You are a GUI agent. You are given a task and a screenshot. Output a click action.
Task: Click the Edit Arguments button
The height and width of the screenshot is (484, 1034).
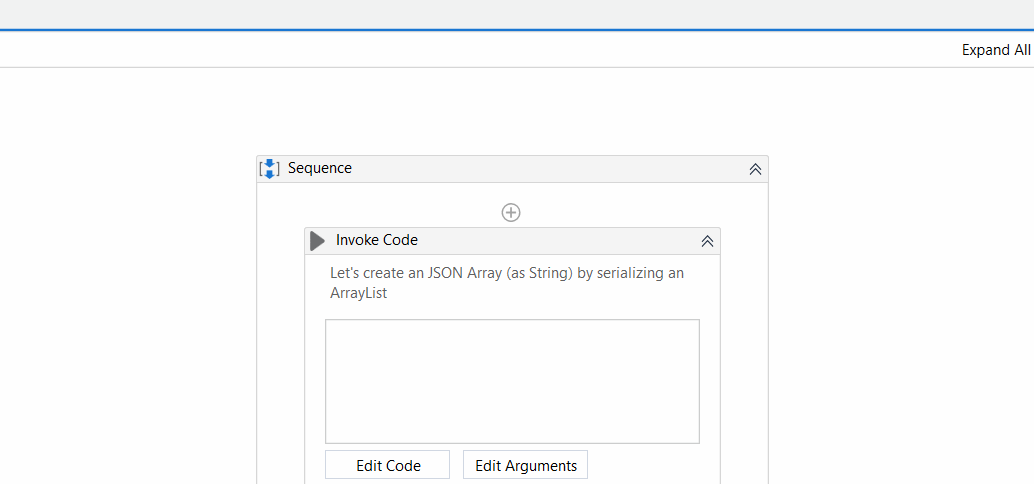pyautogui.click(x=525, y=465)
